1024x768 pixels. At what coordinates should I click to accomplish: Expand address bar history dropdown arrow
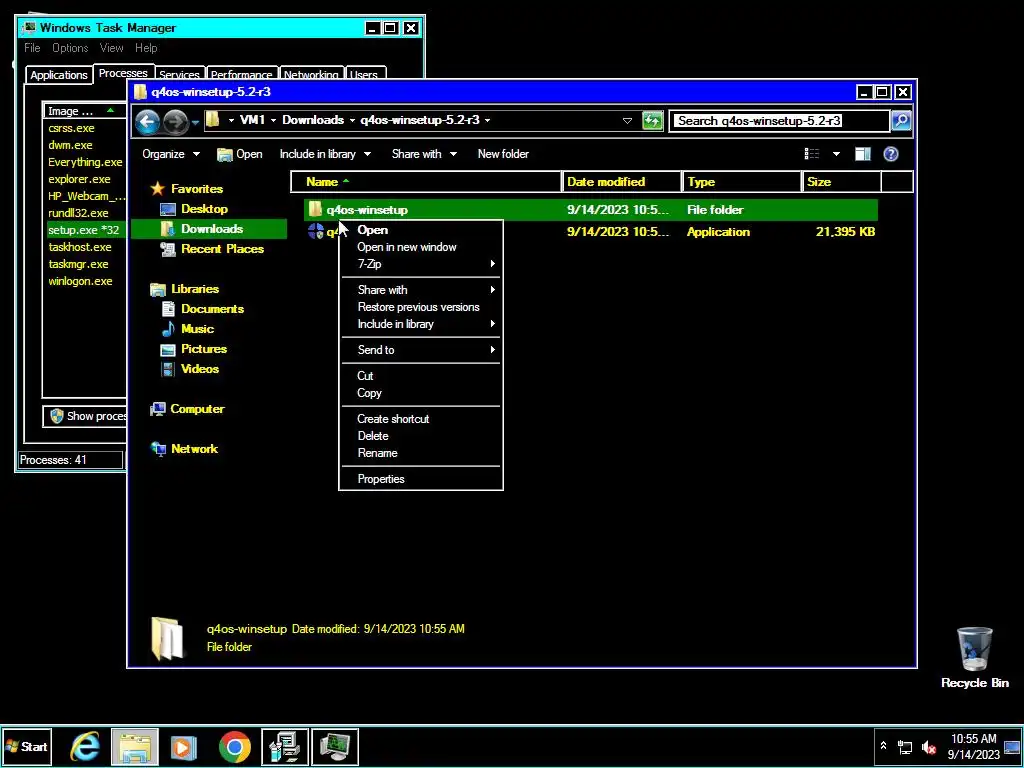[x=627, y=121]
